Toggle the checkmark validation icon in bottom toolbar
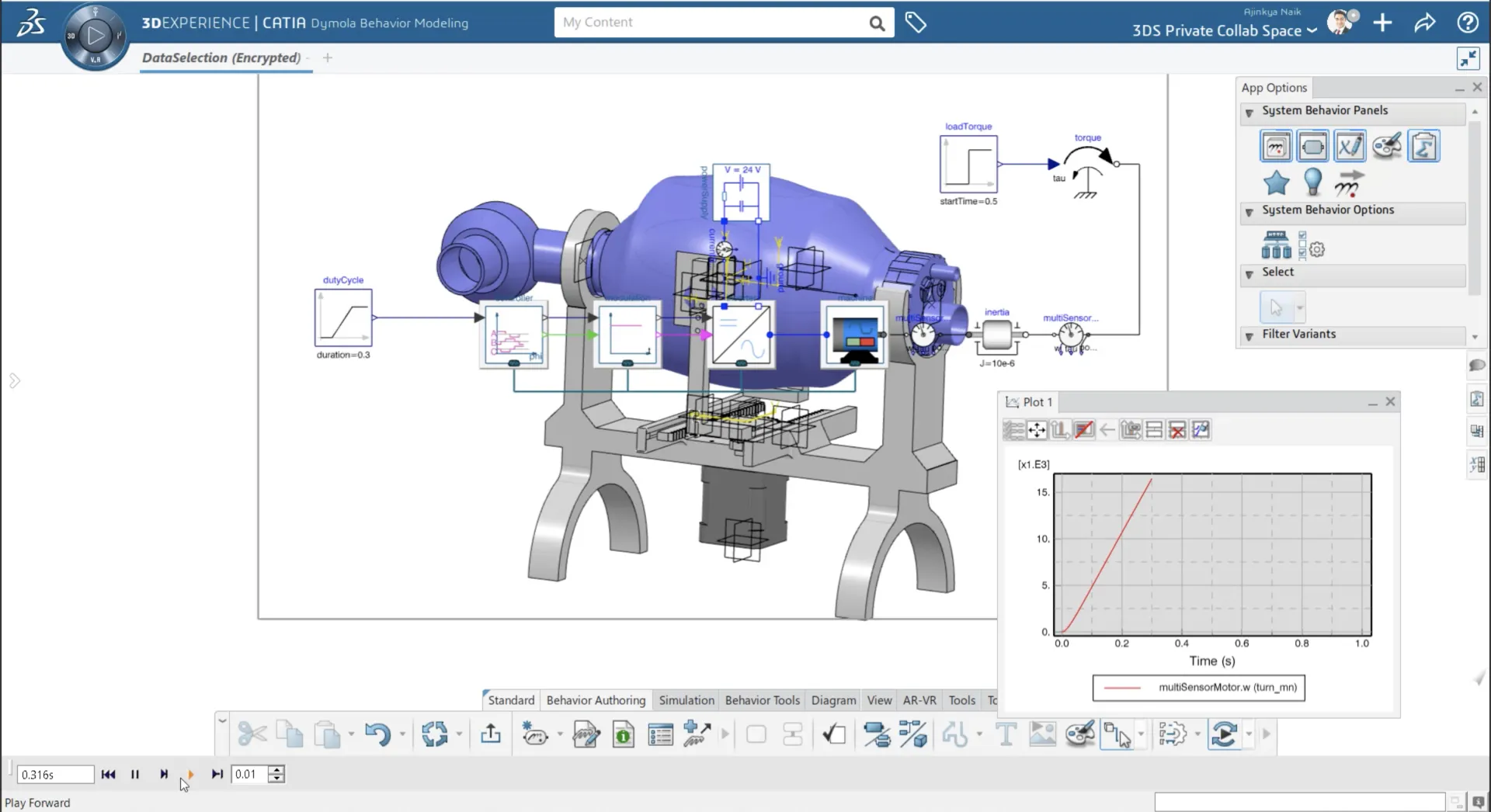 click(x=833, y=734)
